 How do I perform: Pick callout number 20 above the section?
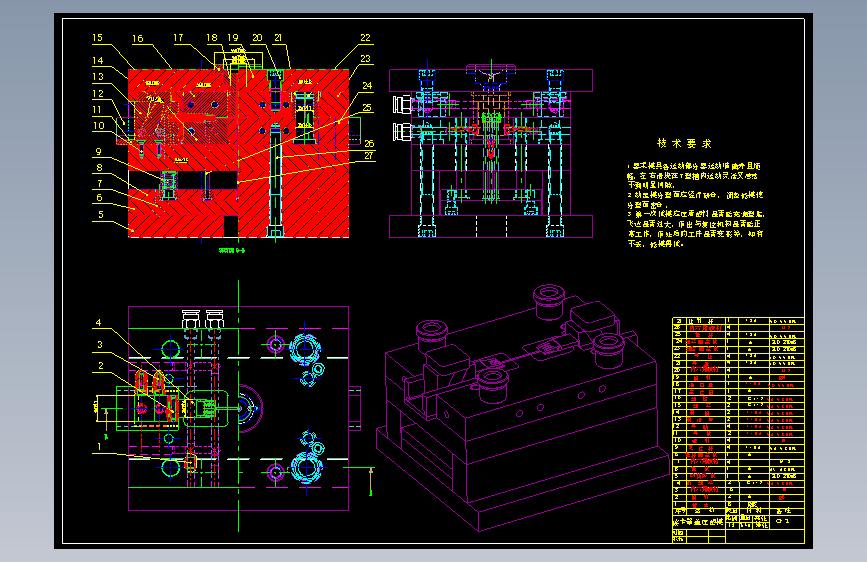pos(257,38)
